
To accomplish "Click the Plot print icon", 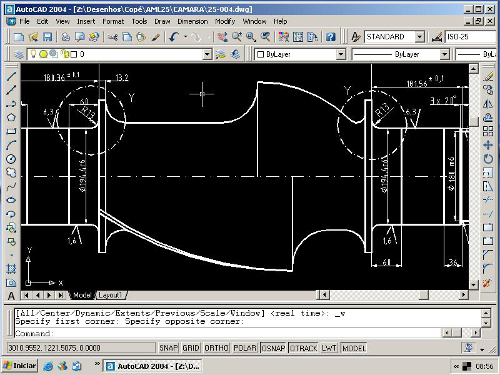I will coord(66,37).
